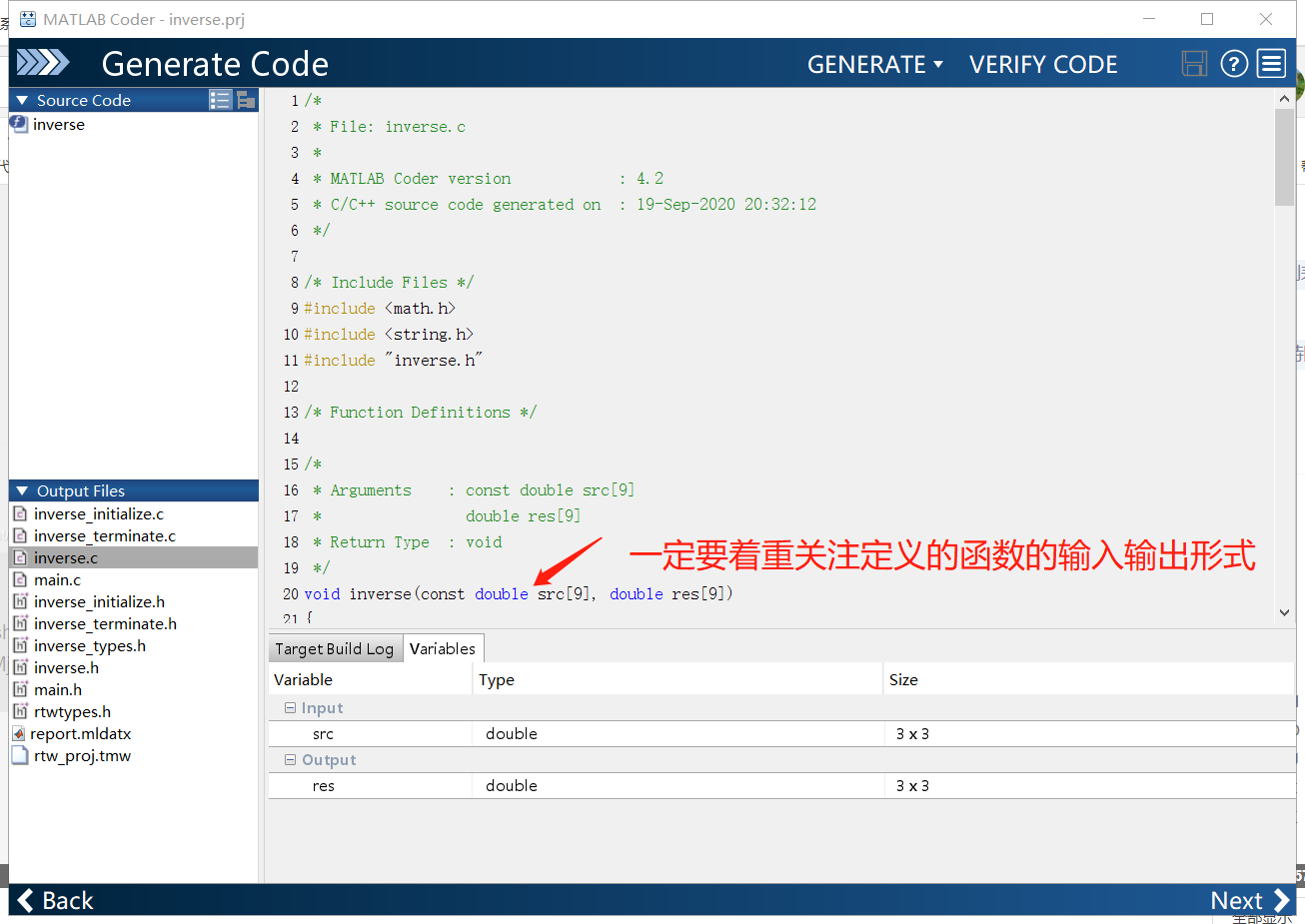Click the inverse_types.h file icon
Viewport: 1305px width, 924px height.
(x=20, y=645)
